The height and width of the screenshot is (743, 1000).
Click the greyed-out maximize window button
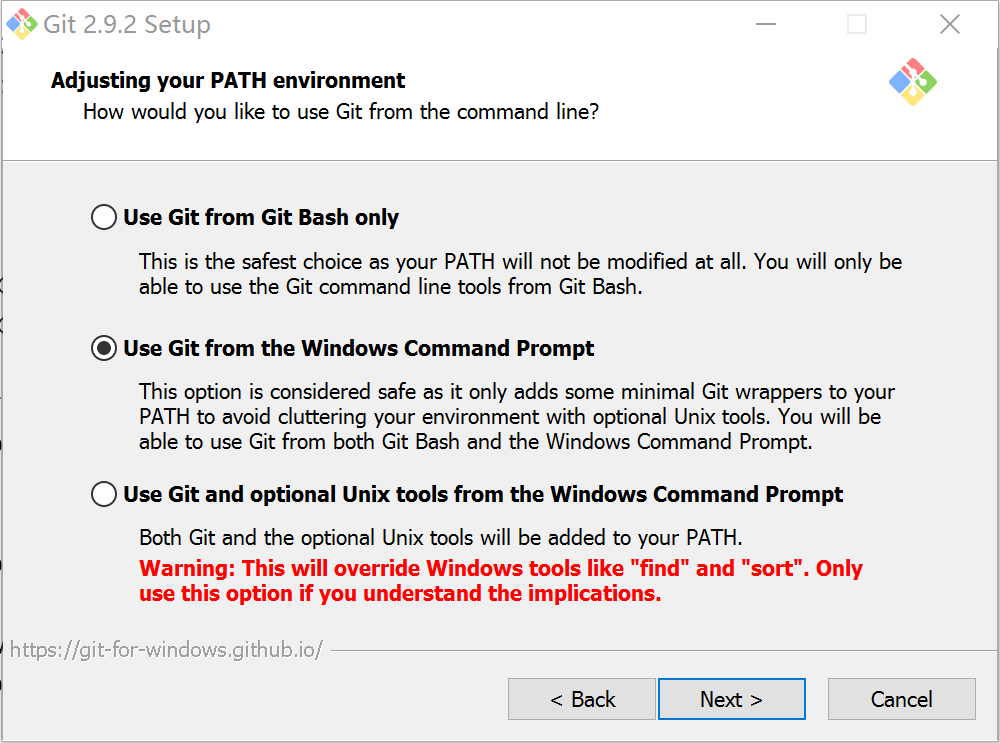coord(857,24)
